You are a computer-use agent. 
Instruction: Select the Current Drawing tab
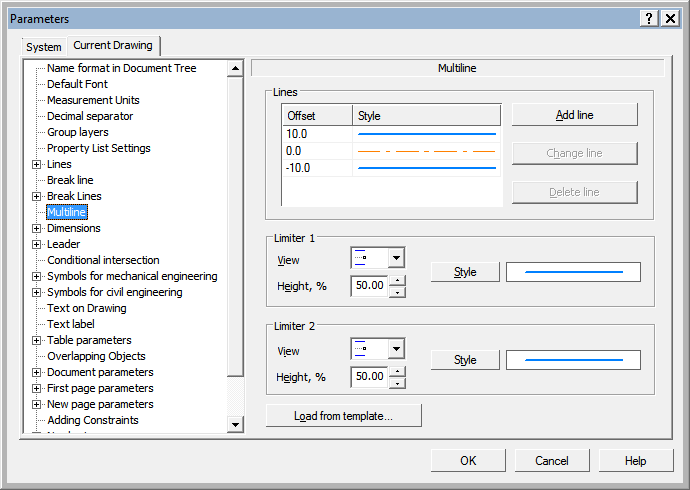[113, 46]
